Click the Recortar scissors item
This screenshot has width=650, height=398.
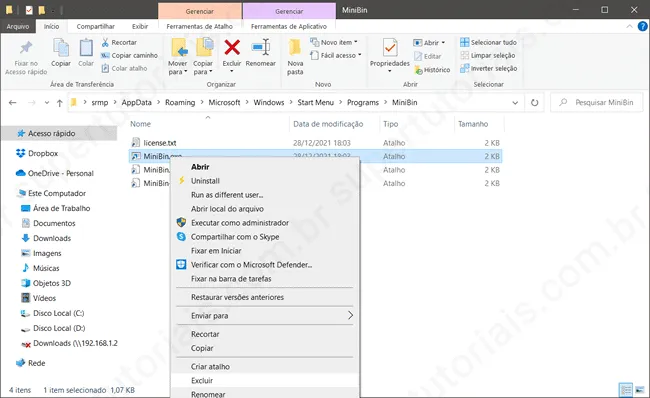(x=119, y=42)
